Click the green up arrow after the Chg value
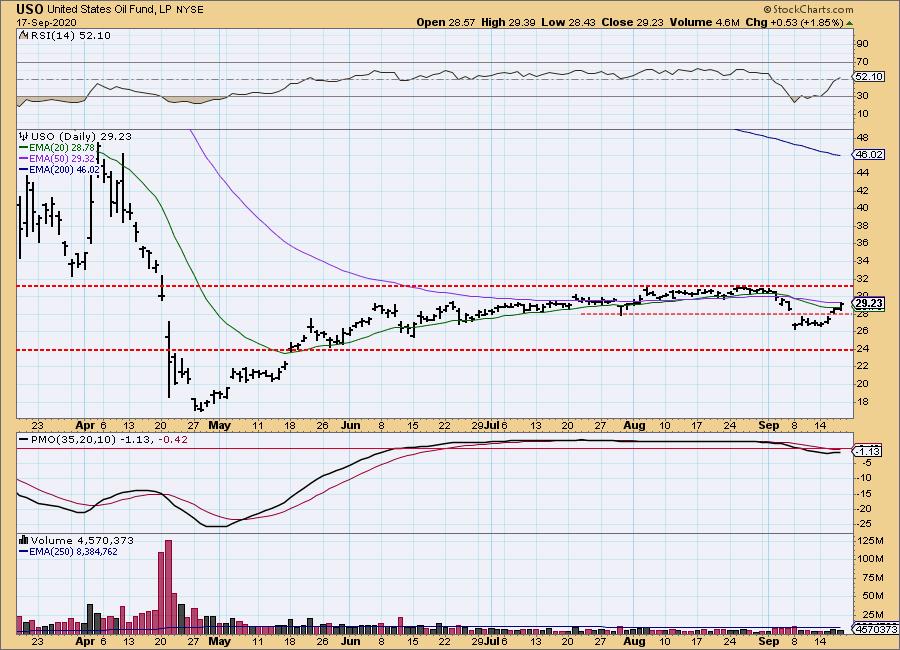Viewport: 900px width, 650px height. (849, 23)
